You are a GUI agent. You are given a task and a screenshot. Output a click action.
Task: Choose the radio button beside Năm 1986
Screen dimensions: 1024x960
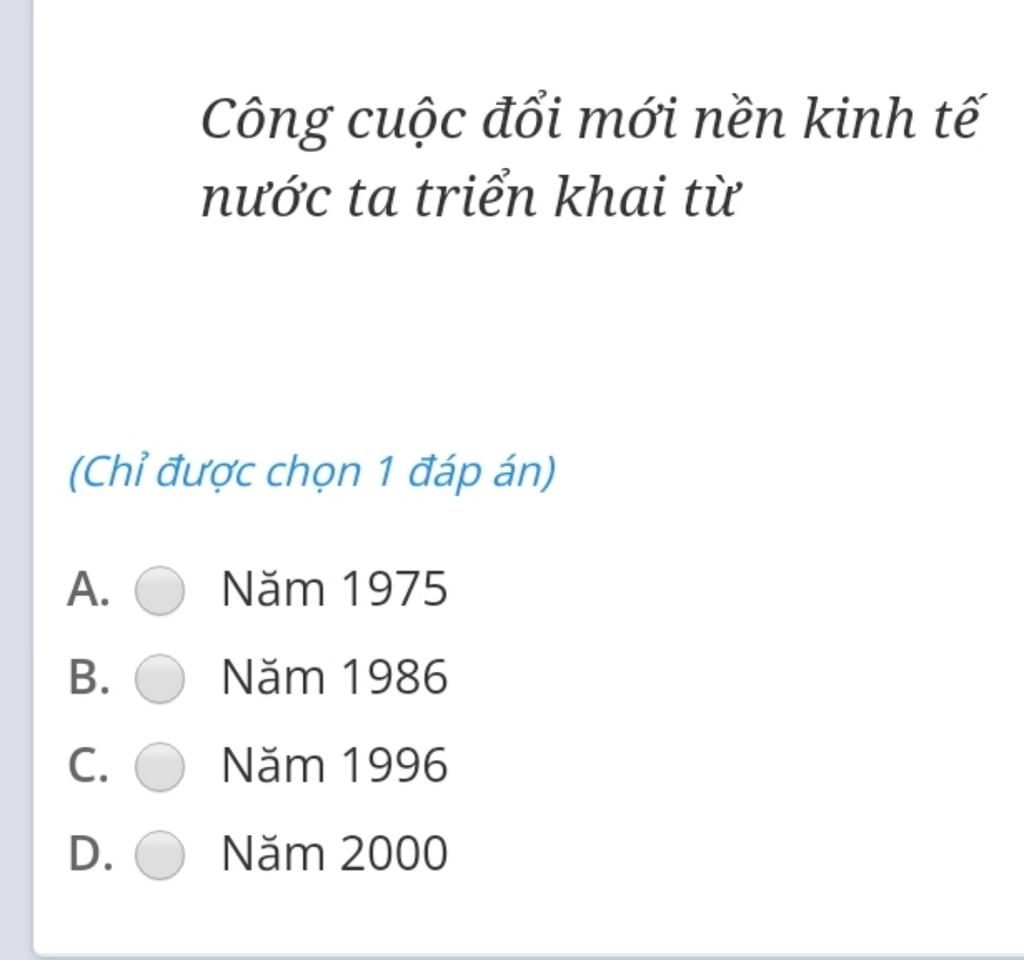[159, 678]
